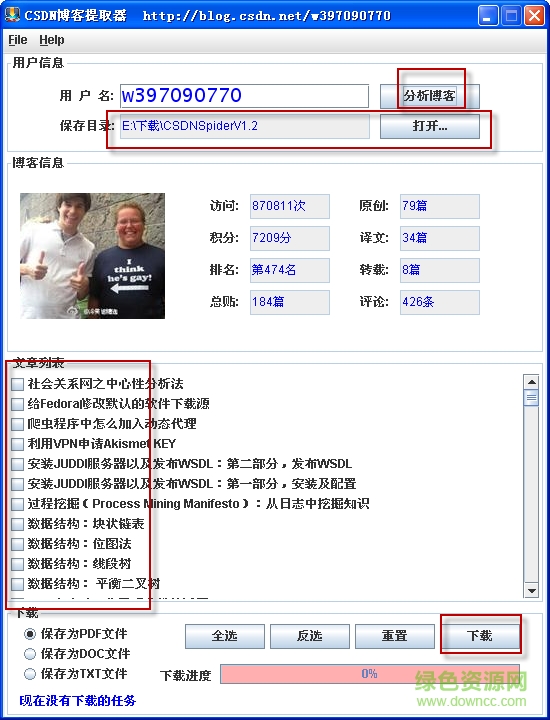Screen dimensions: 550x720
Task: Click the 下载 download button
Action: pos(480,636)
